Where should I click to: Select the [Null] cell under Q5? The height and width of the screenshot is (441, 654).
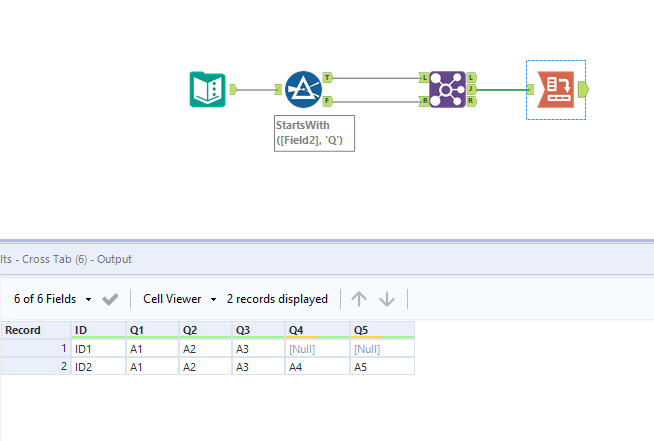pos(382,349)
